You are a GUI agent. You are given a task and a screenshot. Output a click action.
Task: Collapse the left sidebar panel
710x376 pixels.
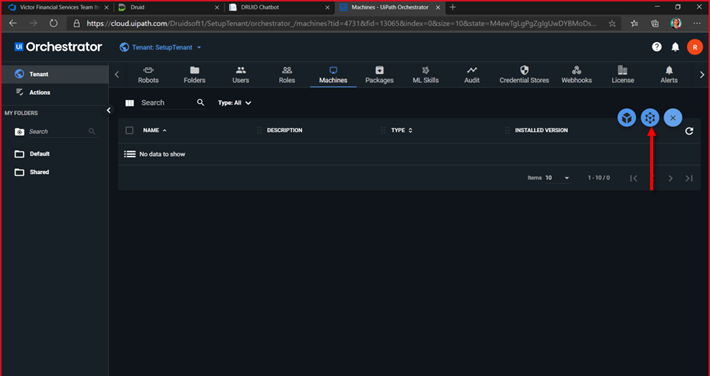pyautogui.click(x=109, y=110)
